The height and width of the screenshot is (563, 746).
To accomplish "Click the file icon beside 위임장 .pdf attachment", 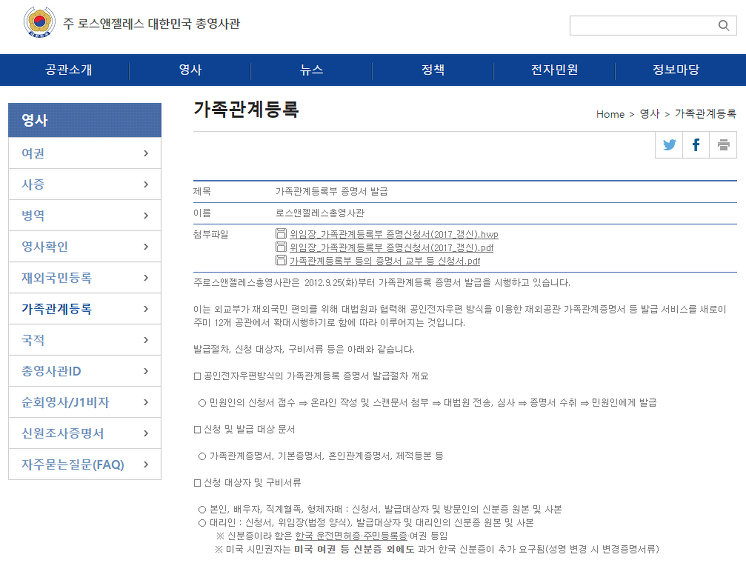I will tap(281, 247).
